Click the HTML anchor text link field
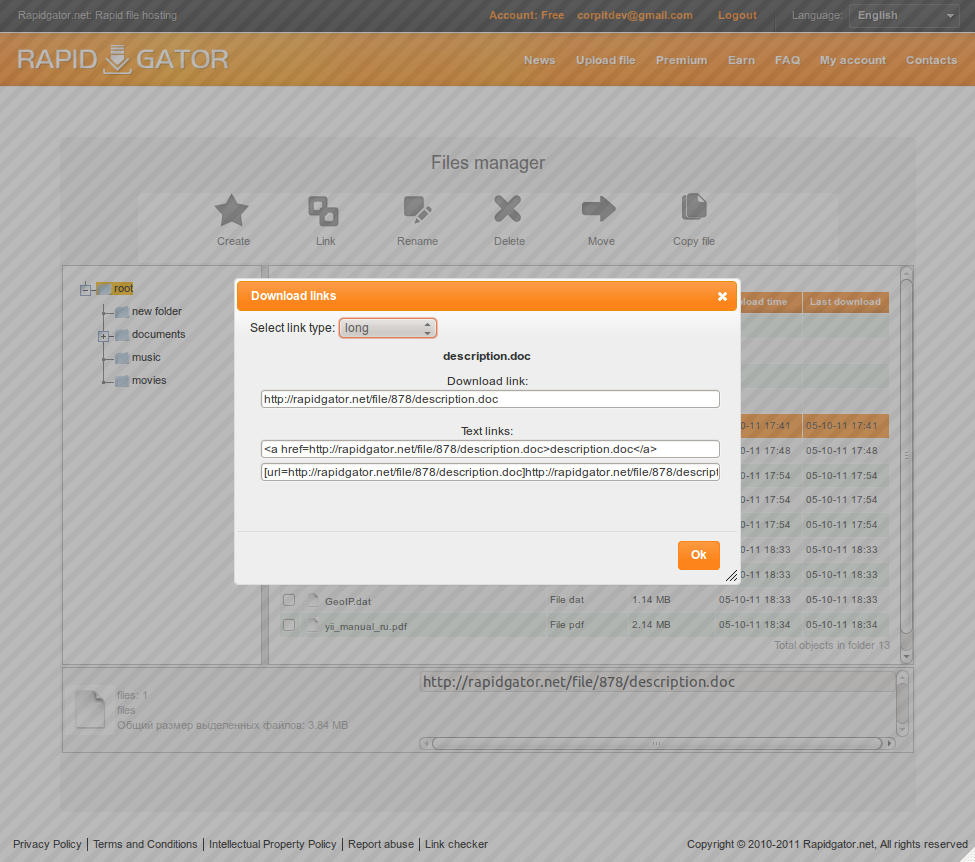975x862 pixels. tap(490, 449)
